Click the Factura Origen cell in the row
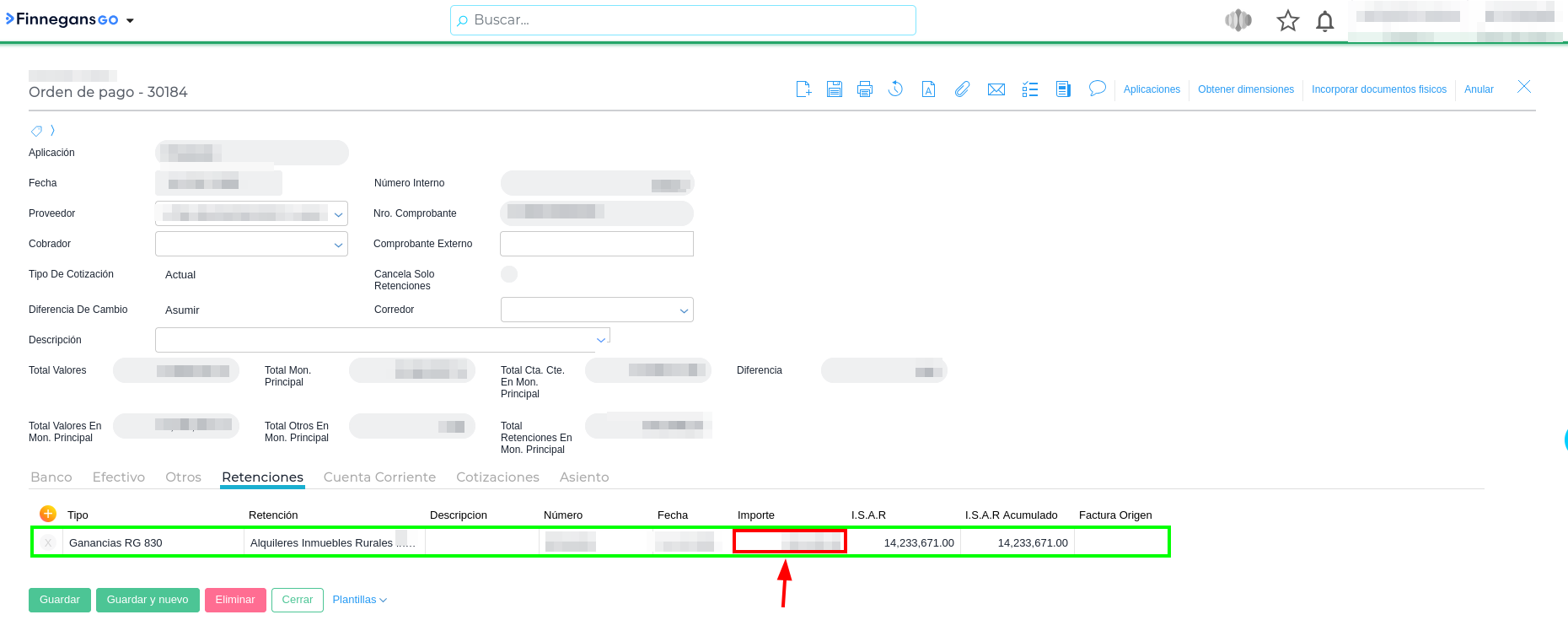Screen dimensions: 1568x620 tap(1121, 542)
